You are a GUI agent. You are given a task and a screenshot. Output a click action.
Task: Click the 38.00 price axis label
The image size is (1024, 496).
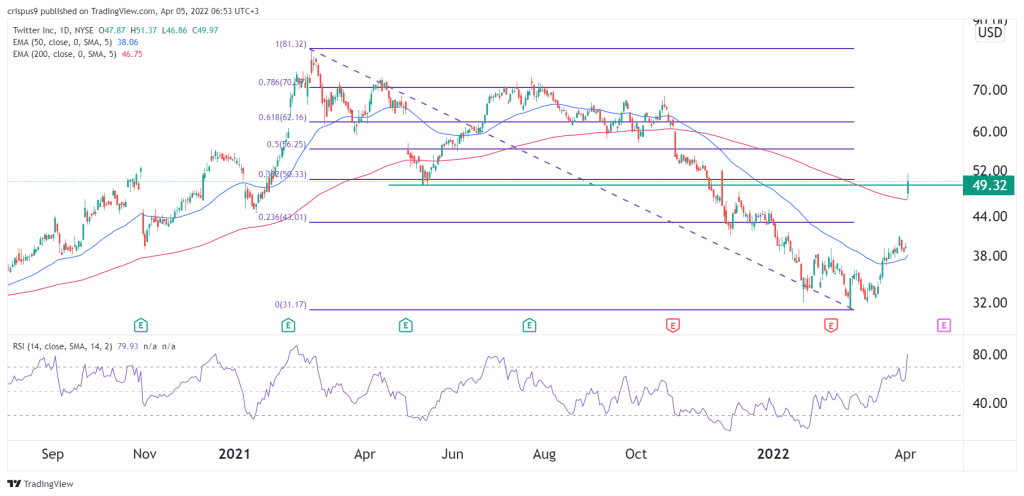tap(990, 256)
